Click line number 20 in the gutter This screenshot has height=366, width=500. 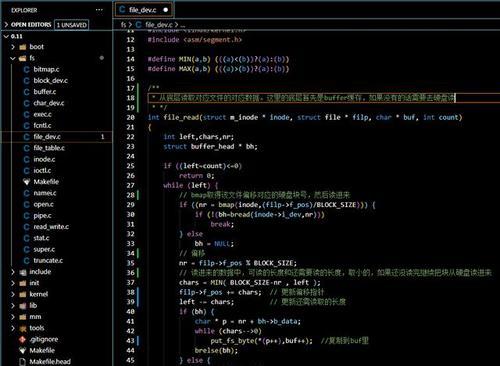pos(130,117)
